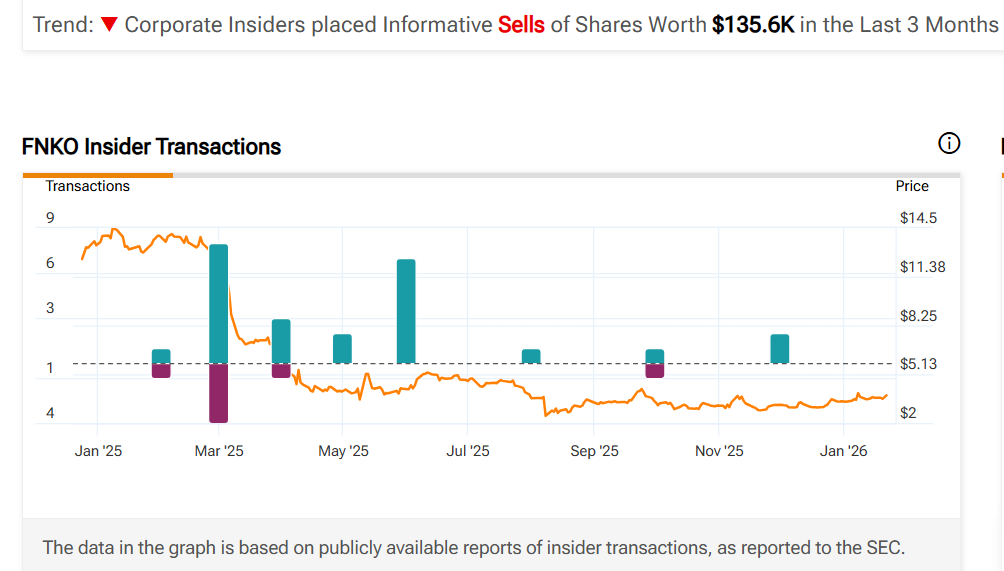Screen dimensions: 1004x571
Task: Click the $135.6K value in the trend line
Action: point(752,25)
